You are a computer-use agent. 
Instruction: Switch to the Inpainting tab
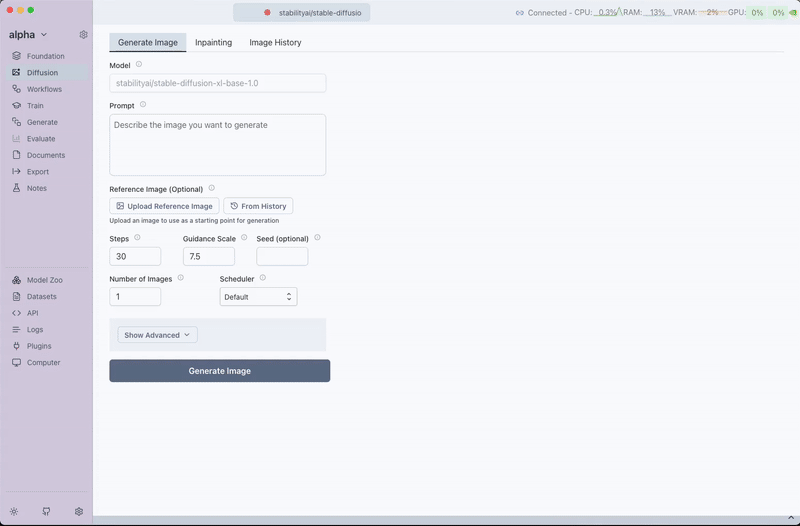[x=213, y=43]
